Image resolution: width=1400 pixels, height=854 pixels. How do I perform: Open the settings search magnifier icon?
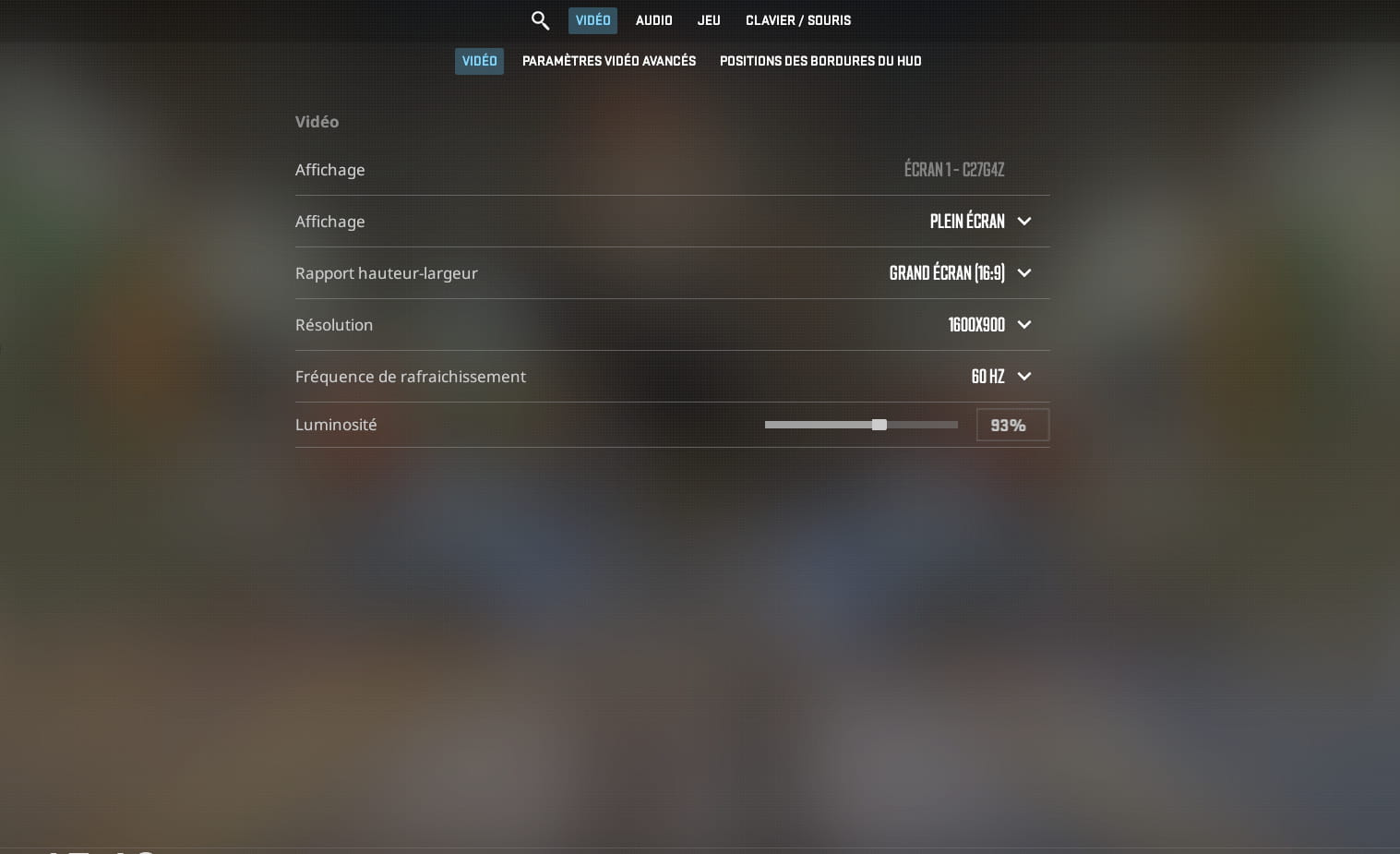[x=540, y=20]
